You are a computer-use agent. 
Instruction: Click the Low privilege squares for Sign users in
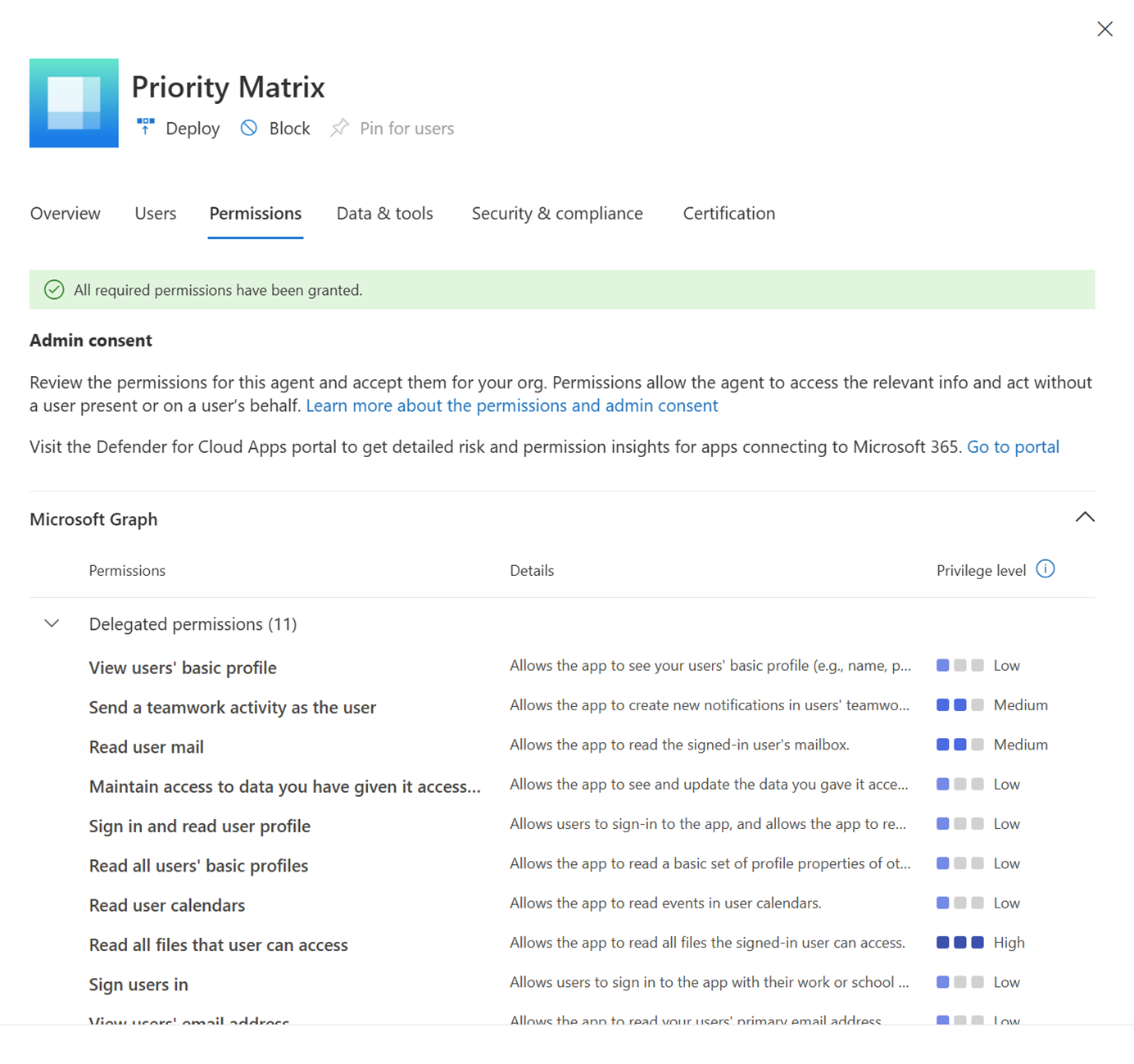coord(960,981)
